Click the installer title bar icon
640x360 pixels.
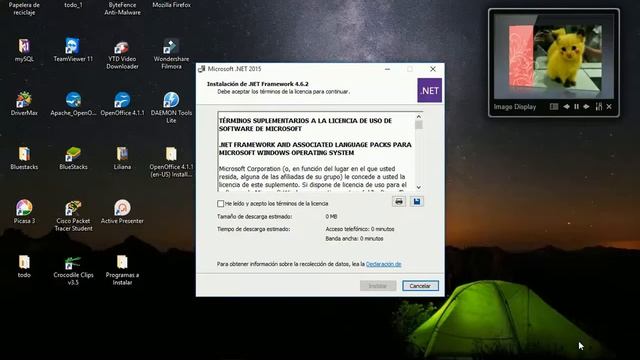(x=202, y=69)
